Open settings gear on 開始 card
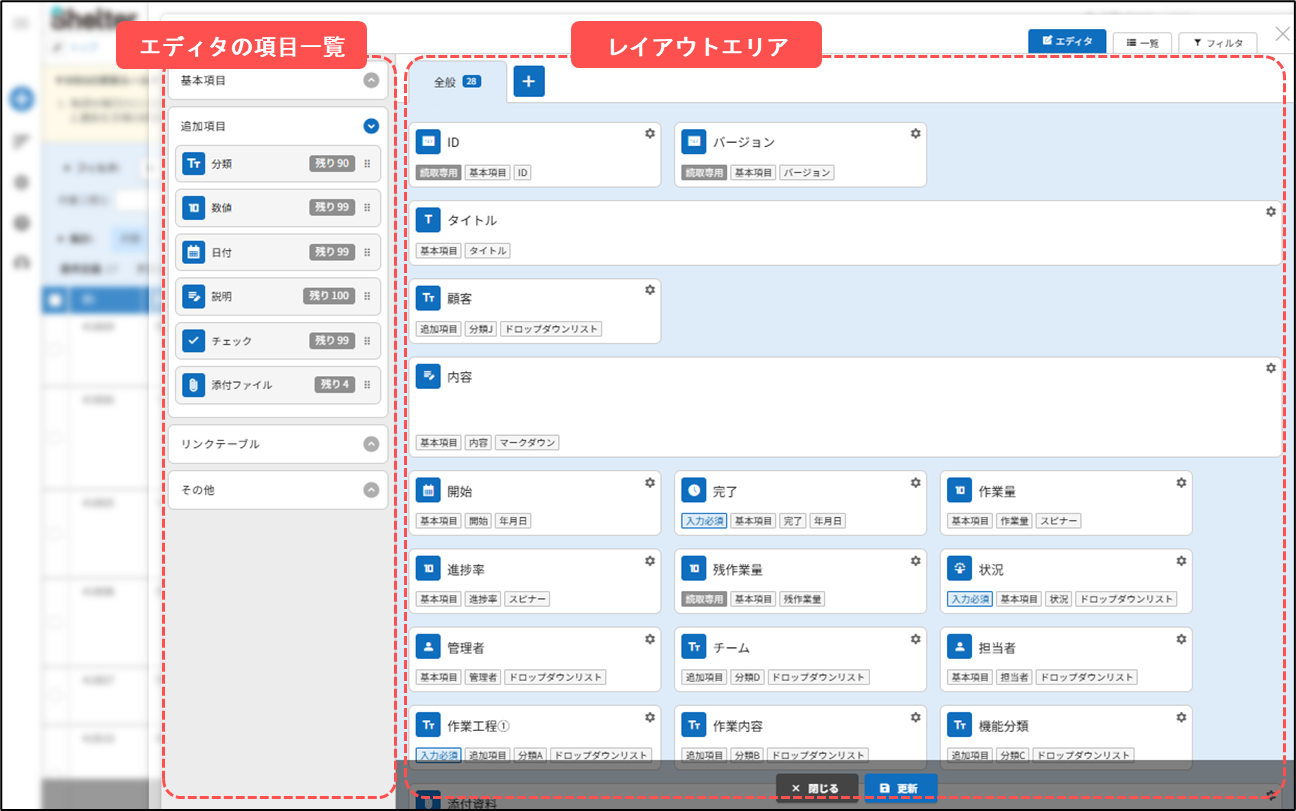Viewport: 1296px width, 811px height. [649, 482]
